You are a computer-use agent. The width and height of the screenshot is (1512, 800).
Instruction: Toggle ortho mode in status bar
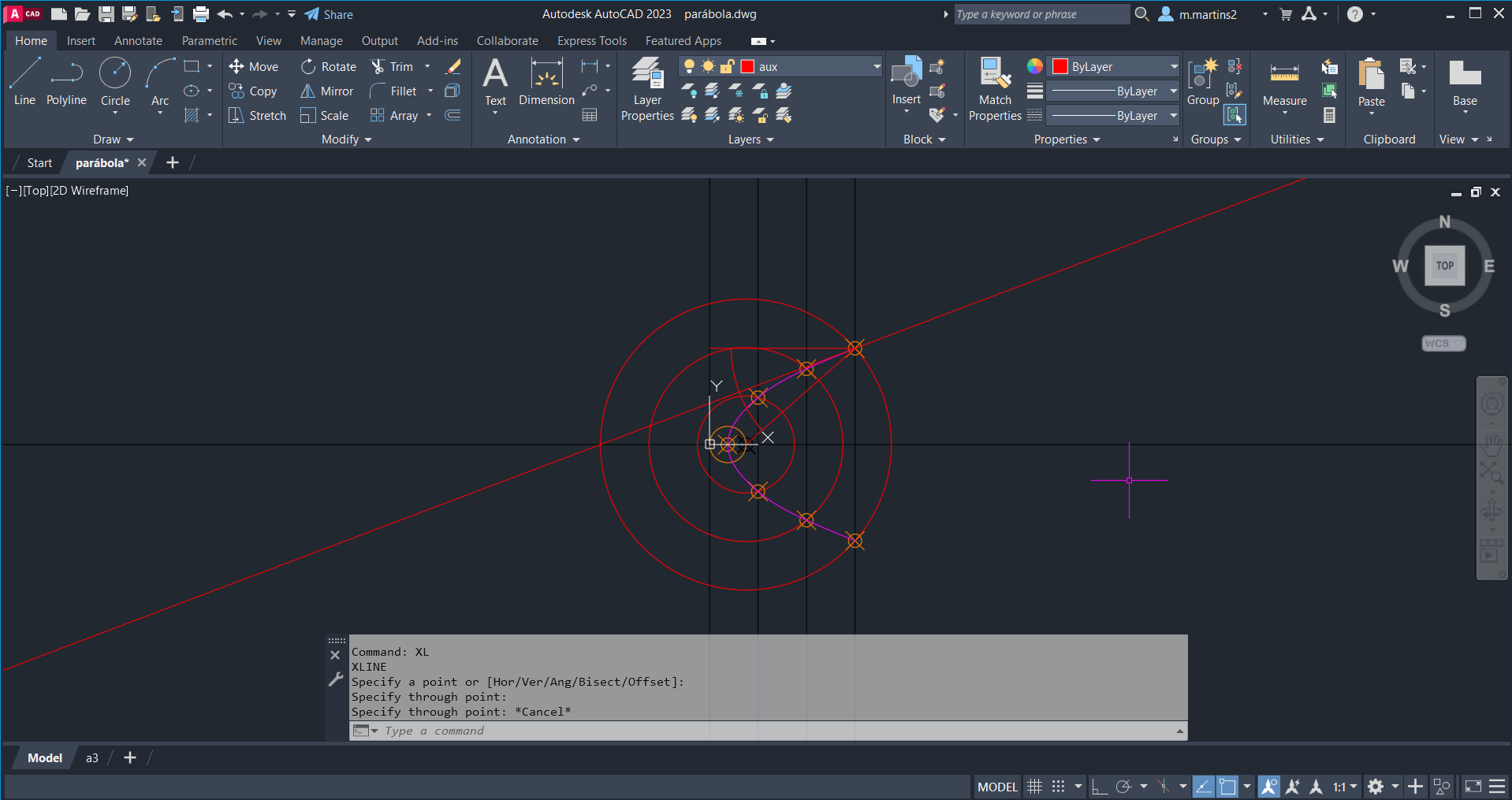point(1099,787)
